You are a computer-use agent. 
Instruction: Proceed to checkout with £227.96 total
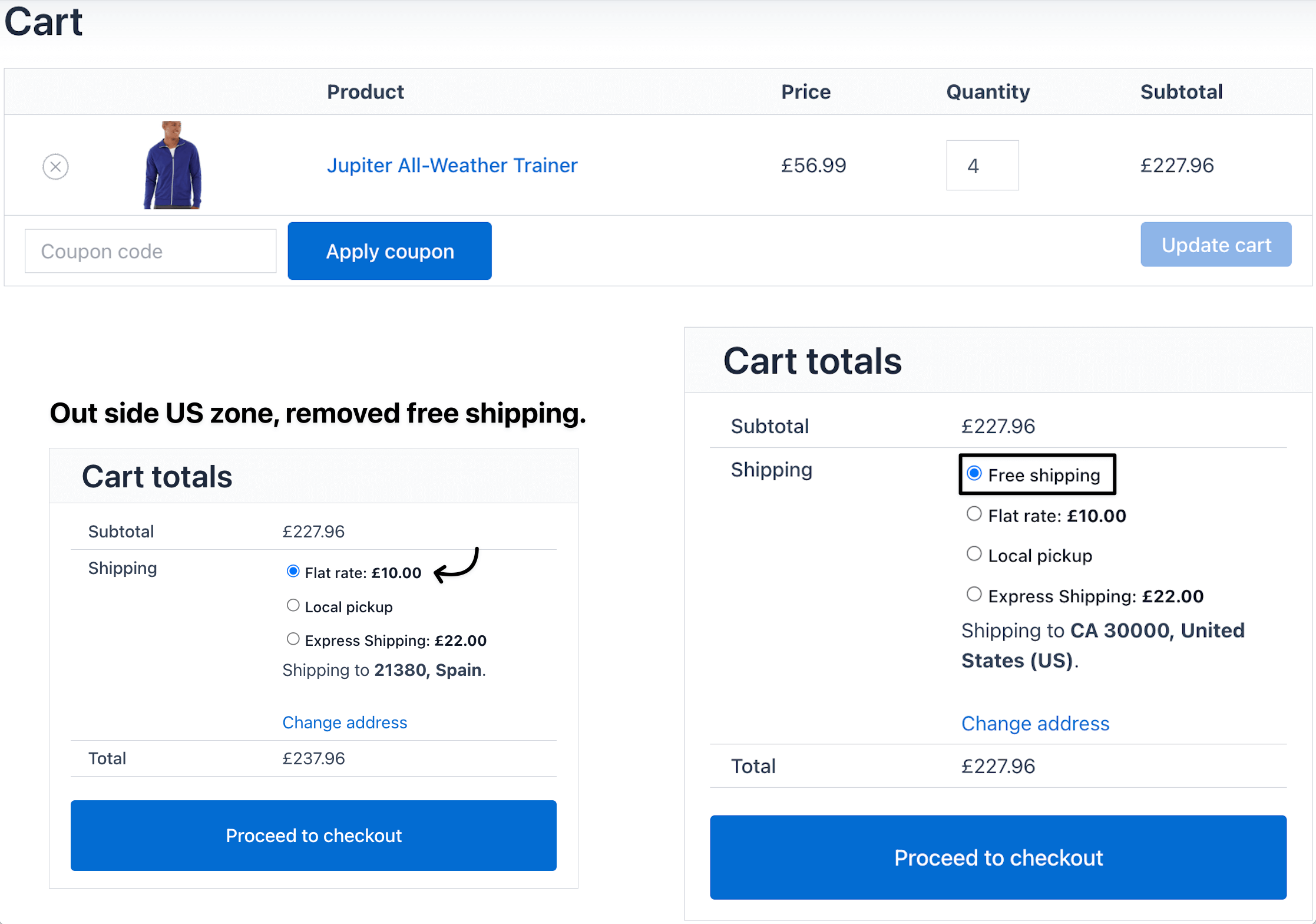pos(998,858)
